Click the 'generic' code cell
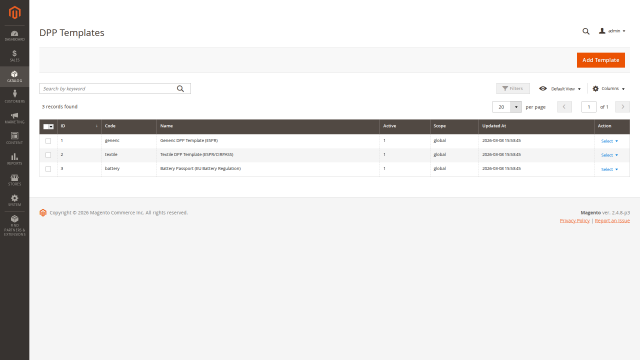The width and height of the screenshot is (640, 360). [129, 140]
